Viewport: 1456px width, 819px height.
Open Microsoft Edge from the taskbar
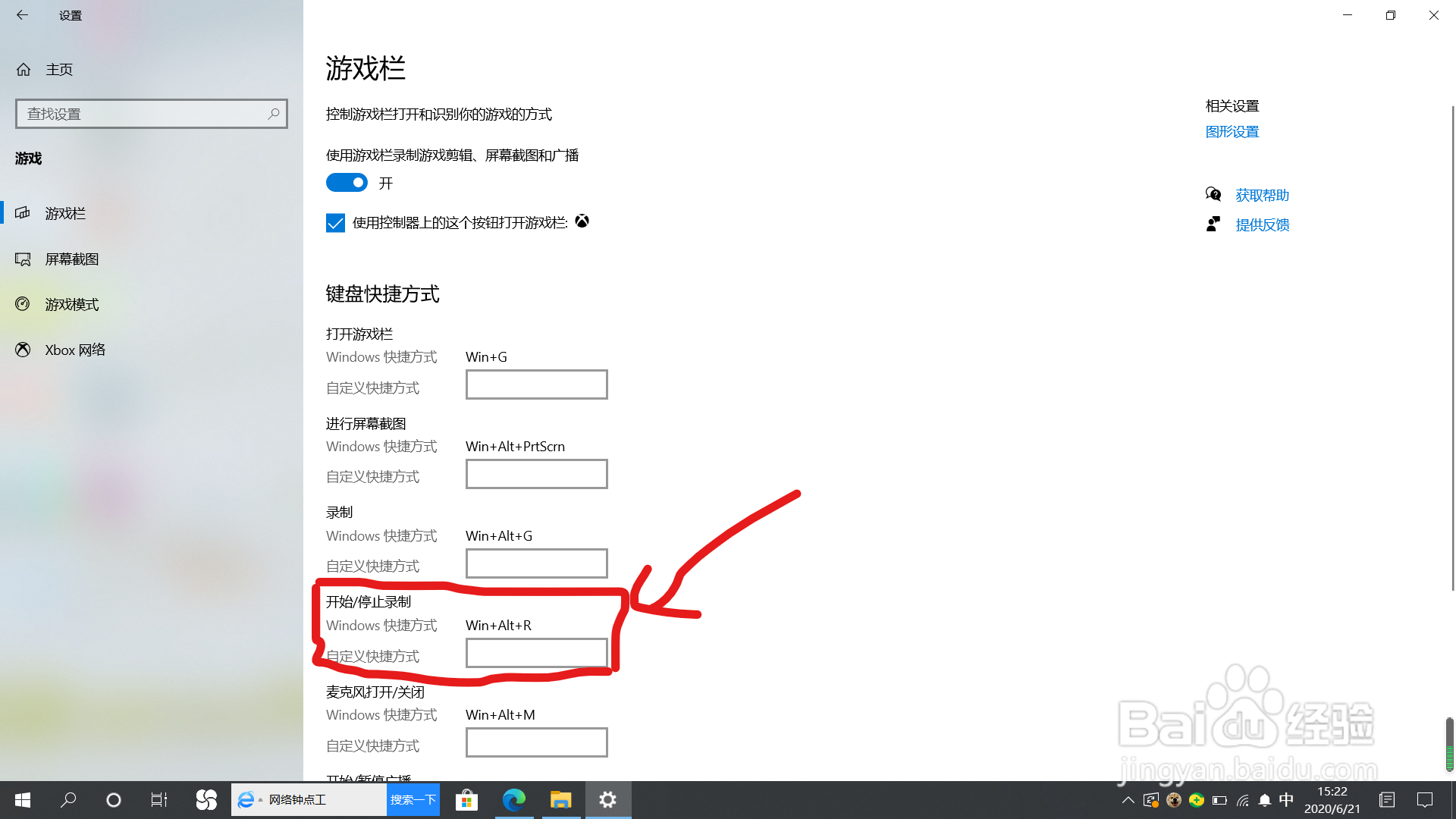click(515, 799)
